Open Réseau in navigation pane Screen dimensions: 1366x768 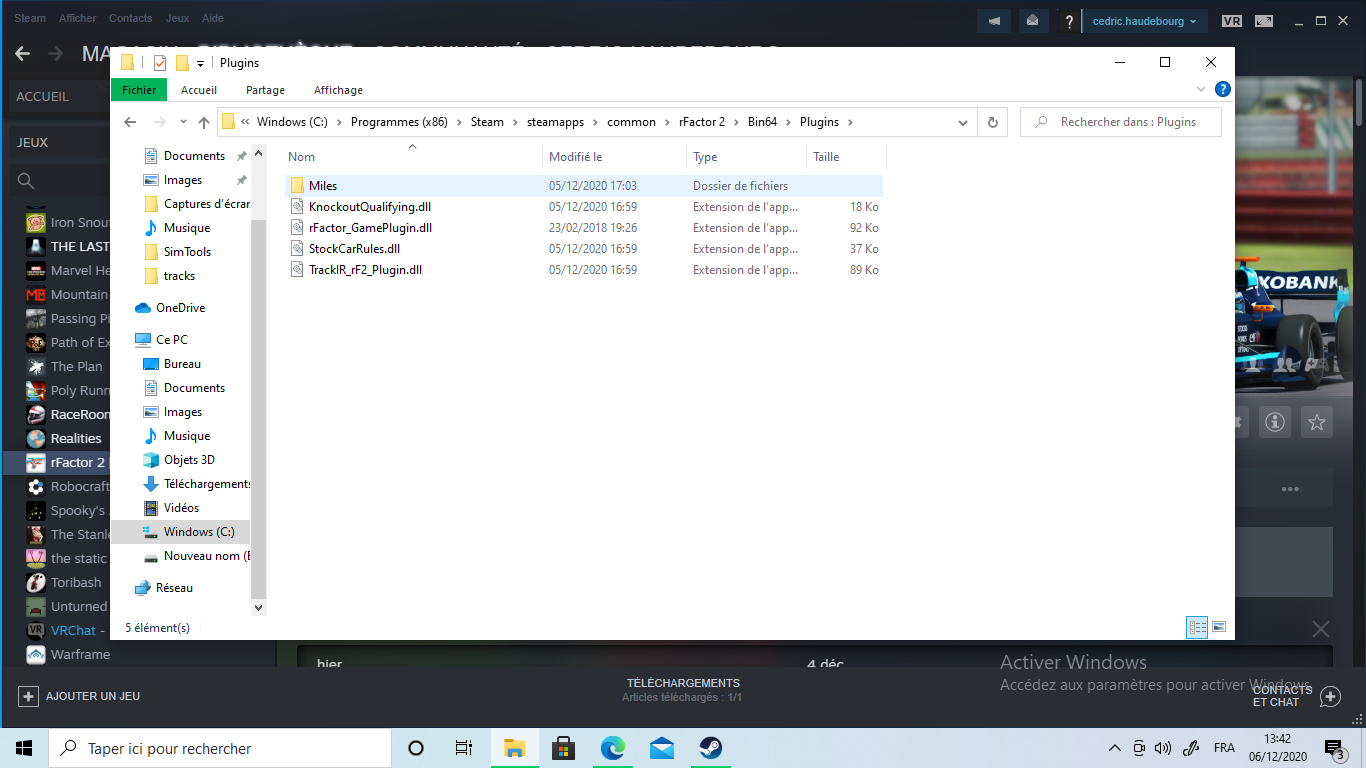[x=174, y=588]
